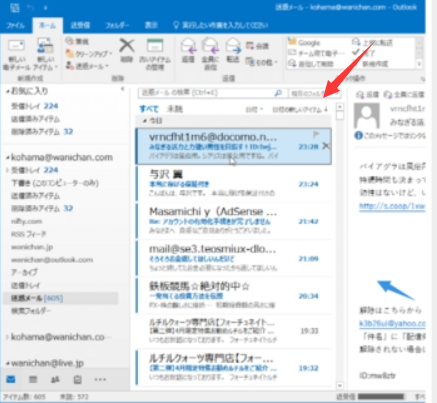Collapse the wanichan@live.jp account

click(7, 363)
